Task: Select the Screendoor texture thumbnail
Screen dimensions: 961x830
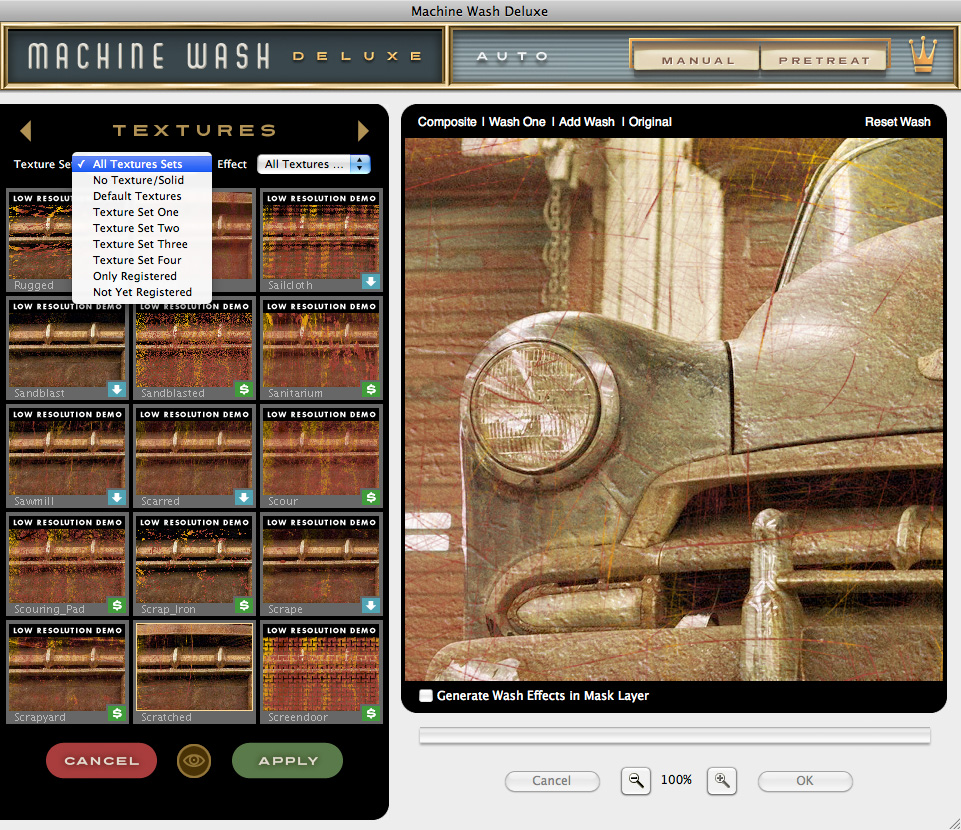Action: coord(321,672)
